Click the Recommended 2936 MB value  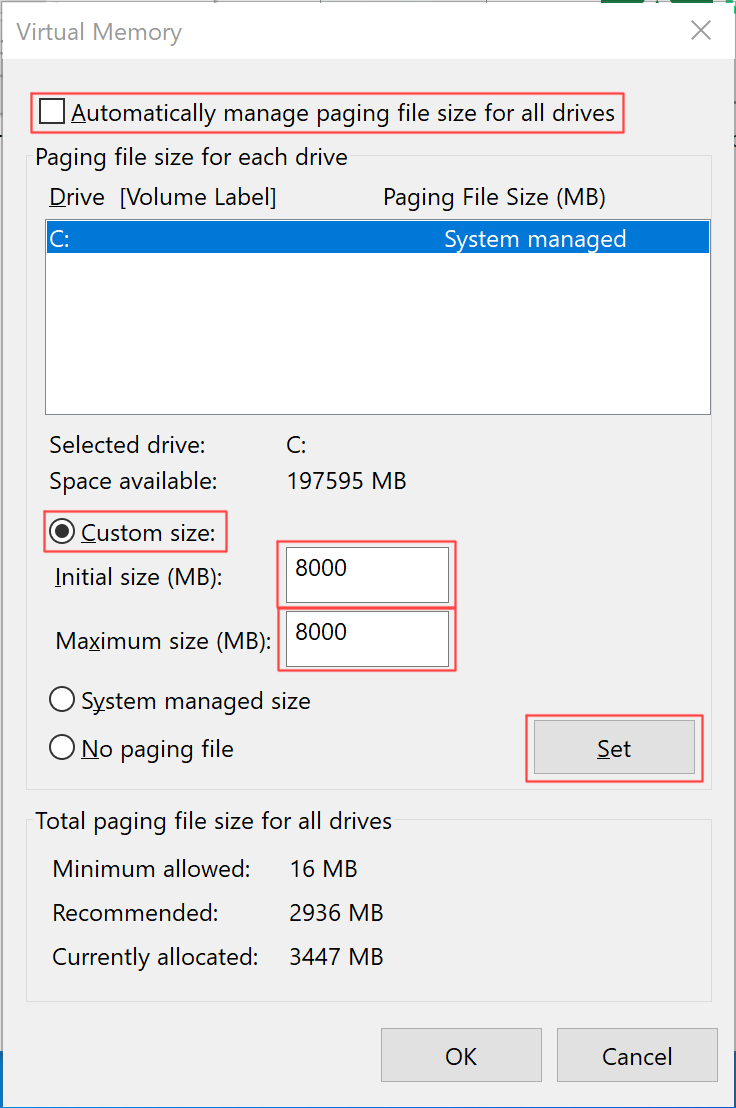336,913
